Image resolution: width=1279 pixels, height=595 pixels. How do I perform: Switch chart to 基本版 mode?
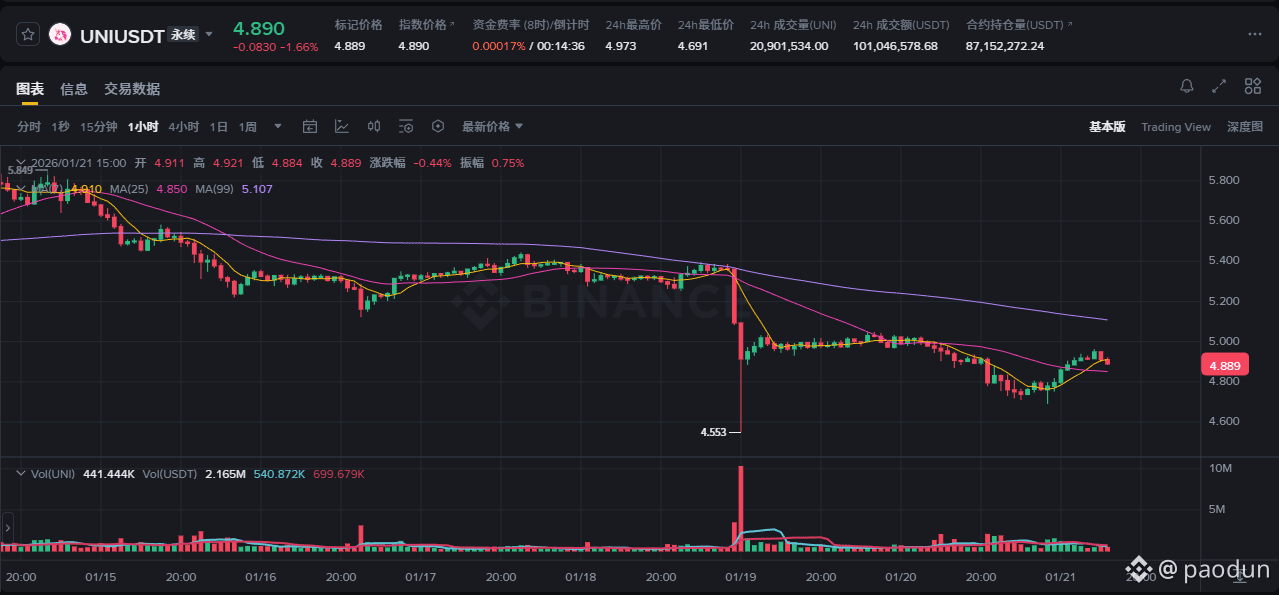click(x=1107, y=127)
